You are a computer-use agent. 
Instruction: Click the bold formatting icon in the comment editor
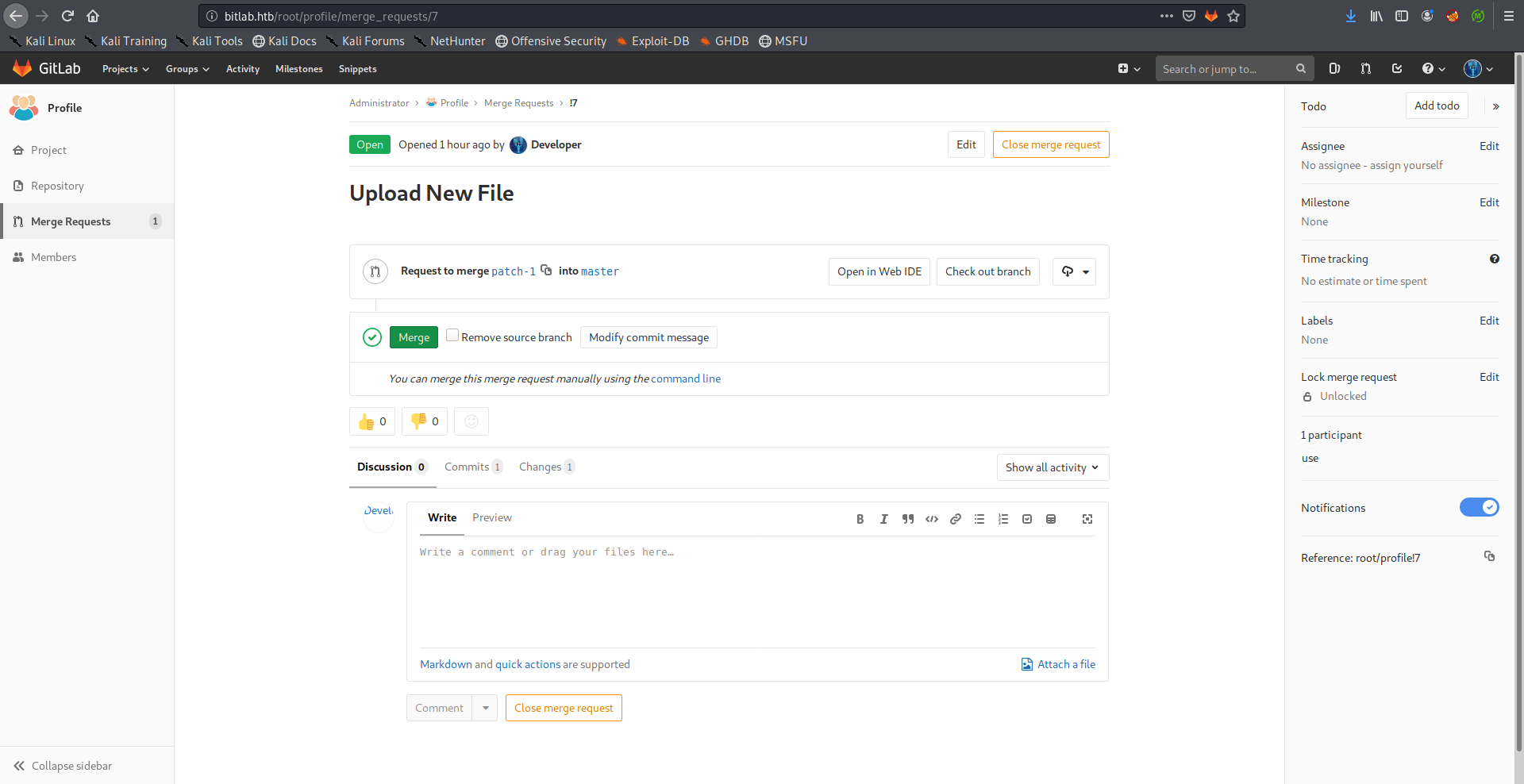[860, 519]
